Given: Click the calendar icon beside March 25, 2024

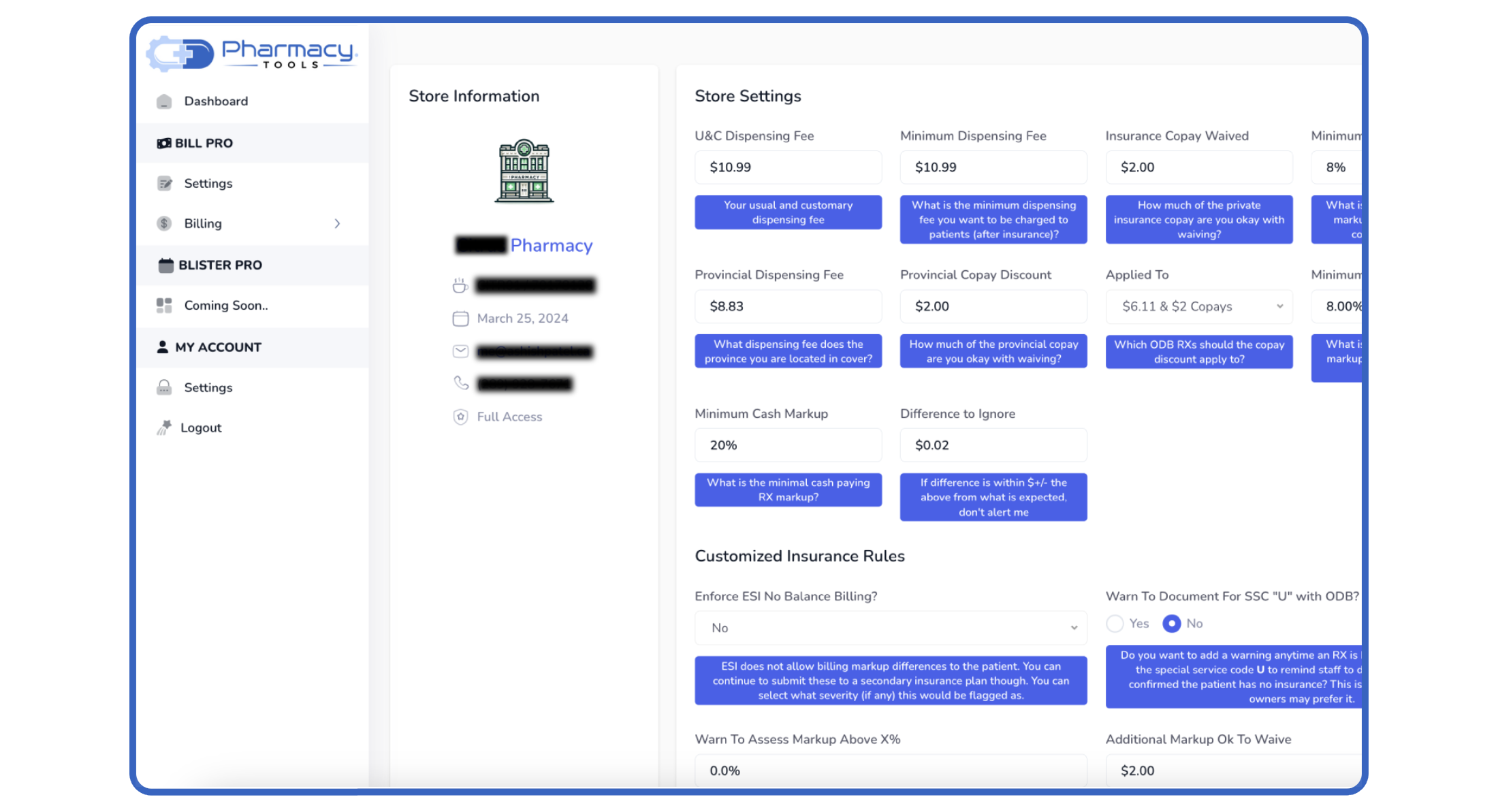Looking at the screenshot, I should 460,319.
